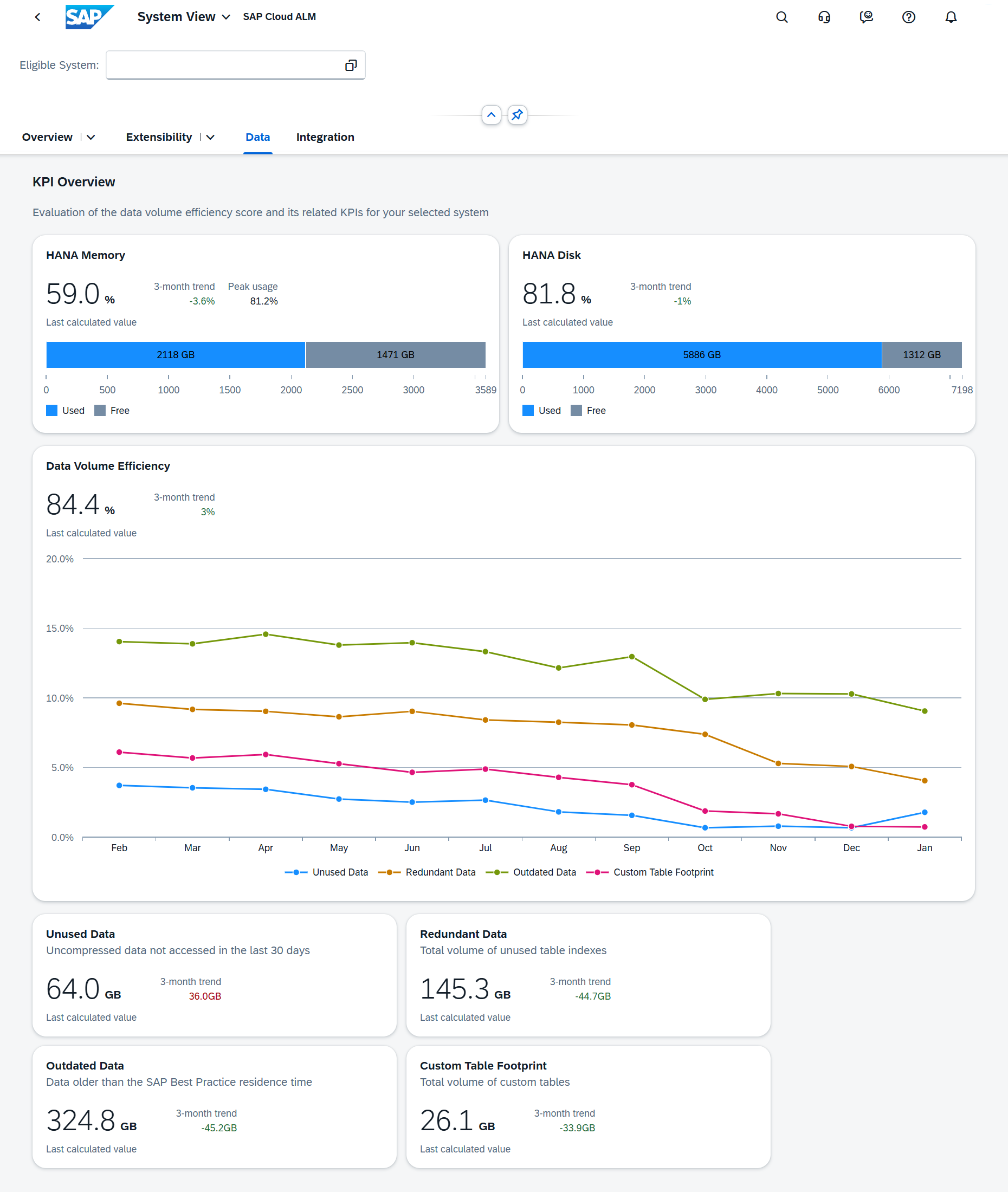Open the headset support icon
The height and width of the screenshot is (1192, 1008).
click(823, 17)
